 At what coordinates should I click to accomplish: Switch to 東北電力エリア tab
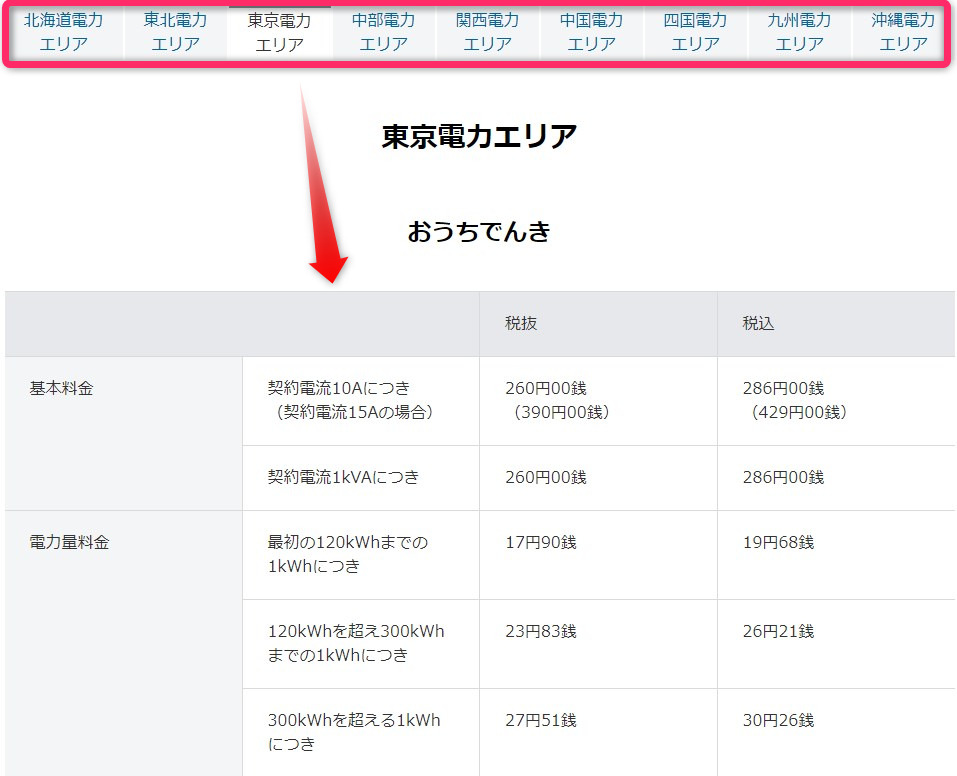[176, 32]
